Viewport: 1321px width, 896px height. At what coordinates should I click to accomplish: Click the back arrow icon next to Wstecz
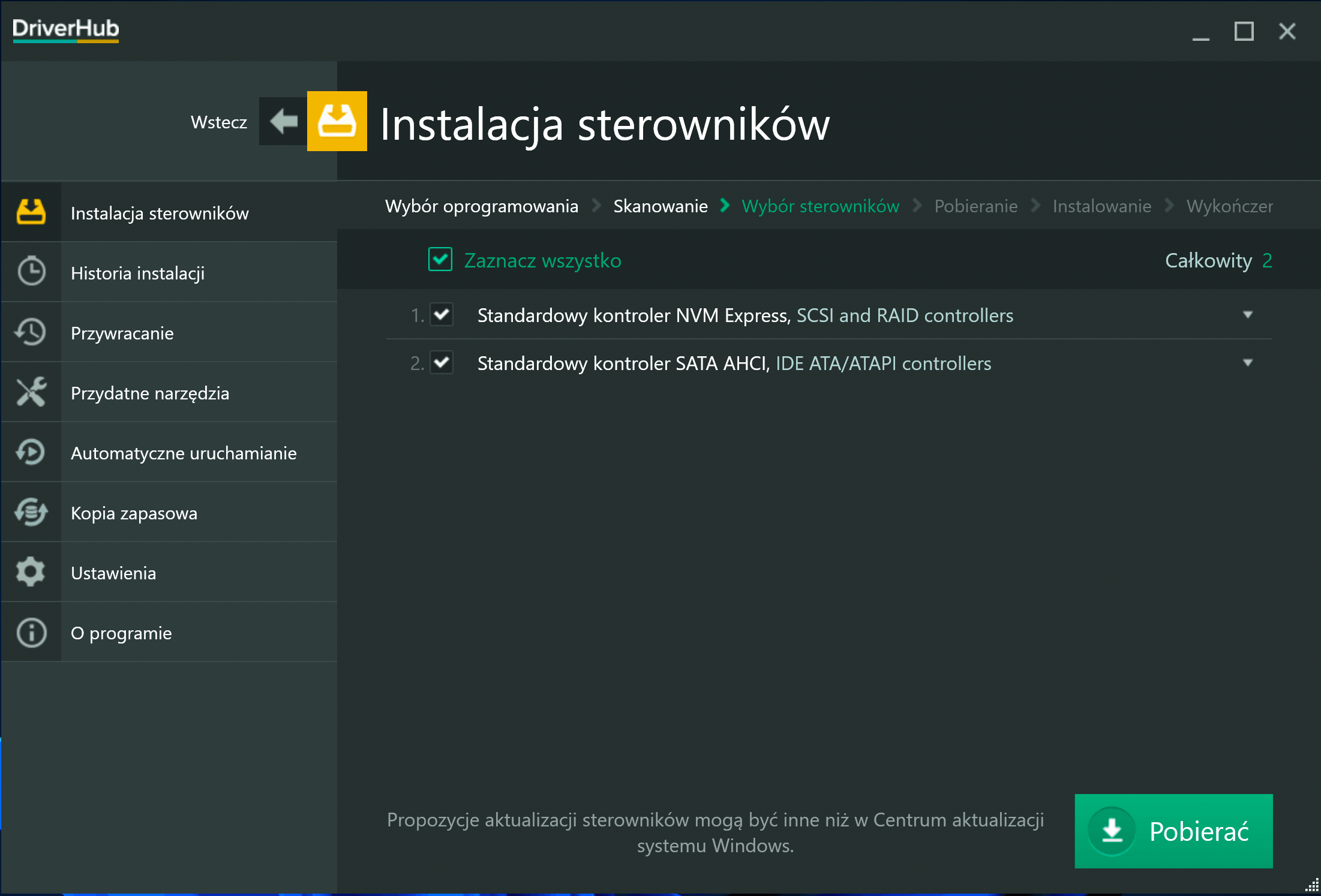283,122
